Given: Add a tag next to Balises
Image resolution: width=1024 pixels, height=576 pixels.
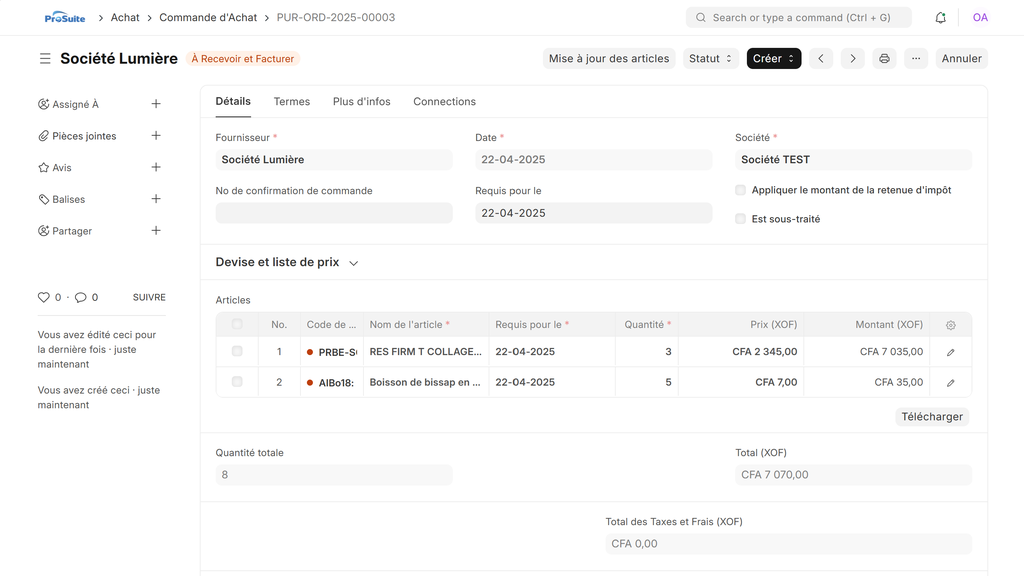Looking at the screenshot, I should (x=156, y=199).
